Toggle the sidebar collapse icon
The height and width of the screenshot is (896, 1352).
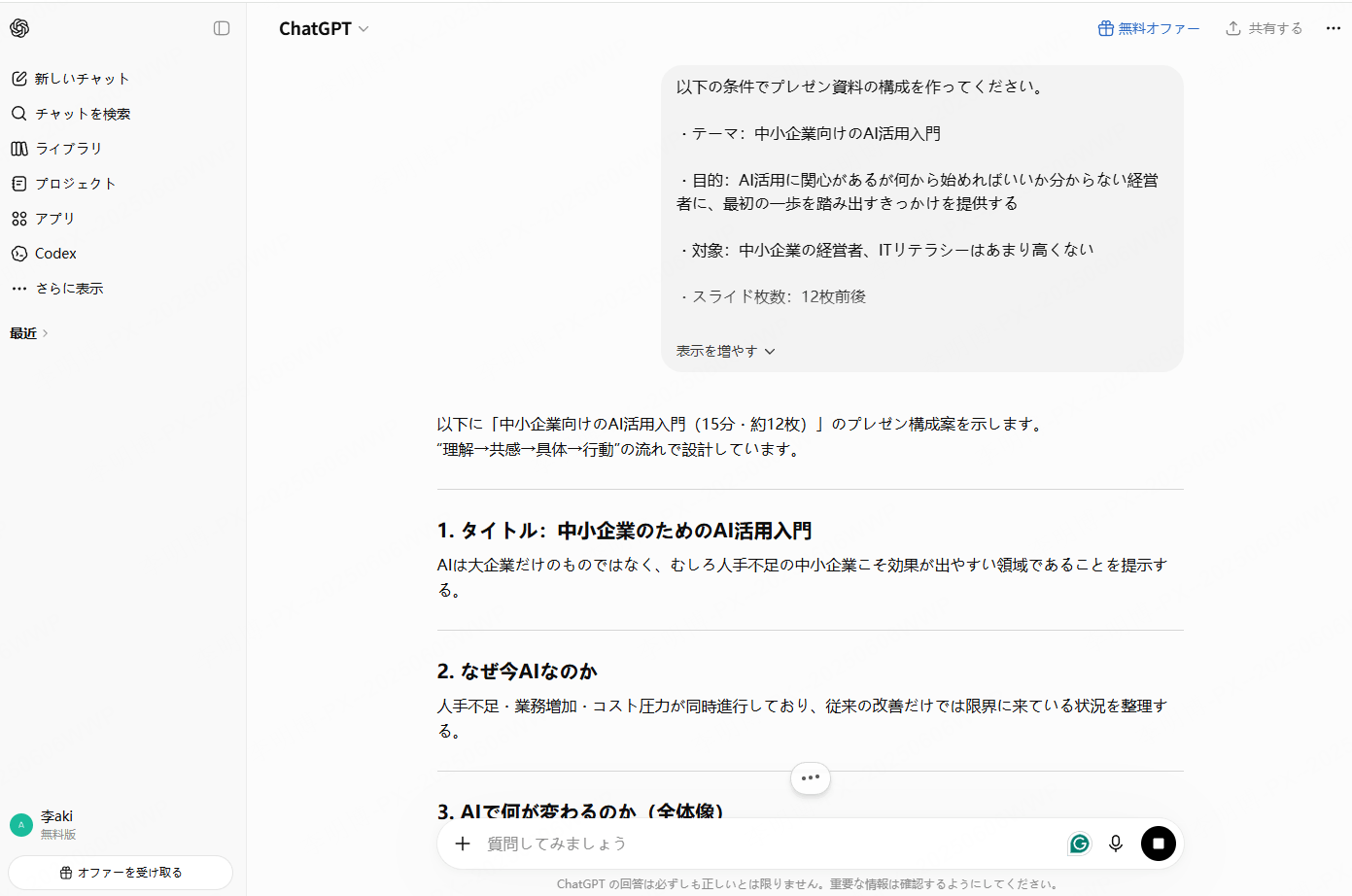point(222,28)
